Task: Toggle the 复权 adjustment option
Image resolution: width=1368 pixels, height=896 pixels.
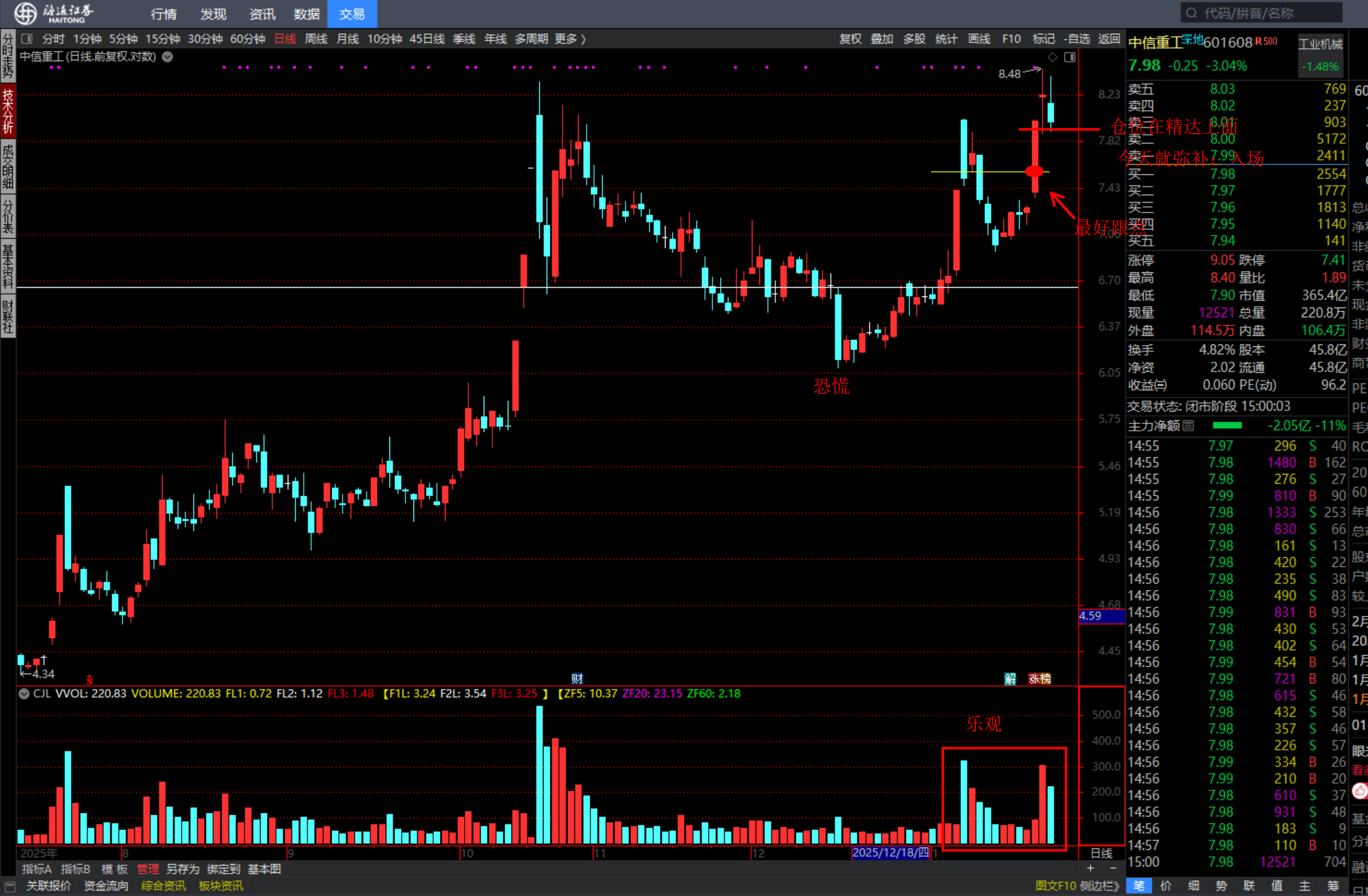Action: (850, 39)
